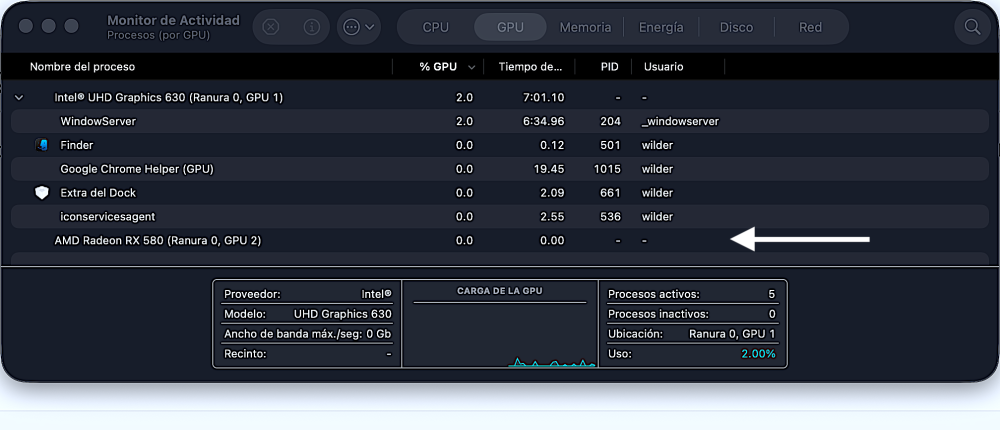This screenshot has width=1000, height=430.
Task: Select Intel UHD Graphics 630 group row
Action: pyautogui.click(x=499, y=98)
